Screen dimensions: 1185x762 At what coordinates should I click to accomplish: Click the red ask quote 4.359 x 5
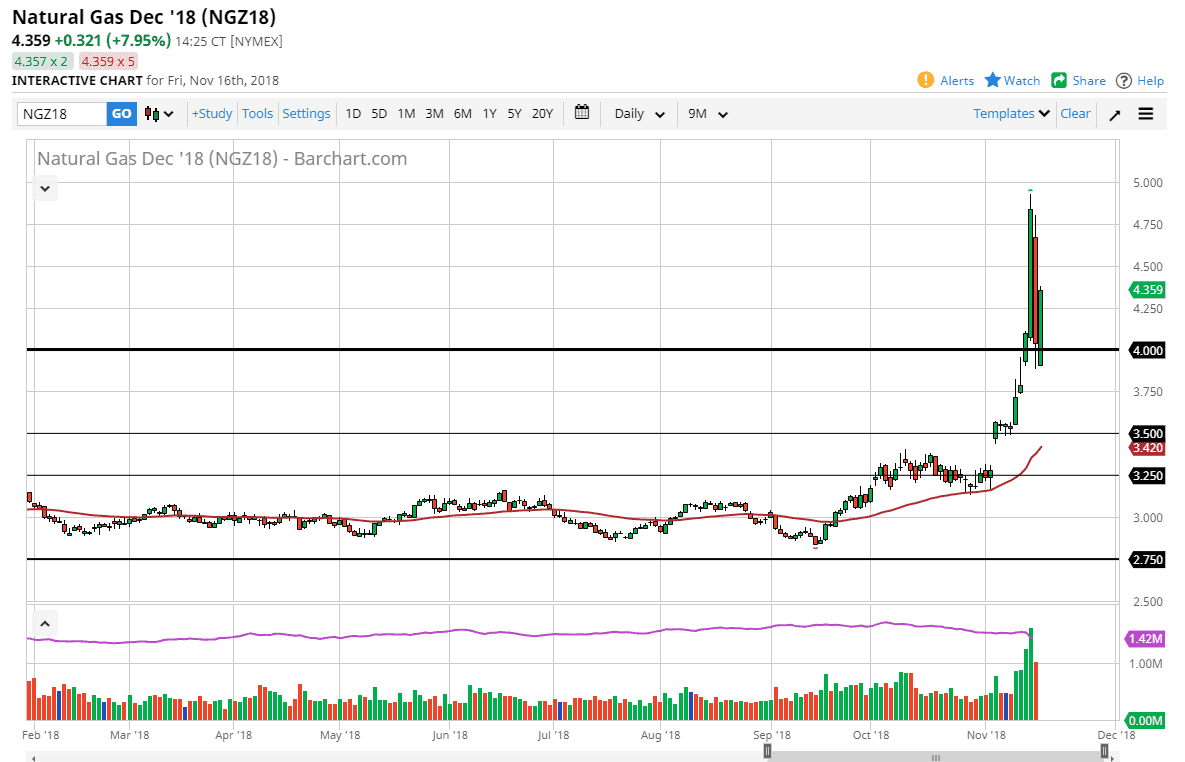tap(108, 61)
